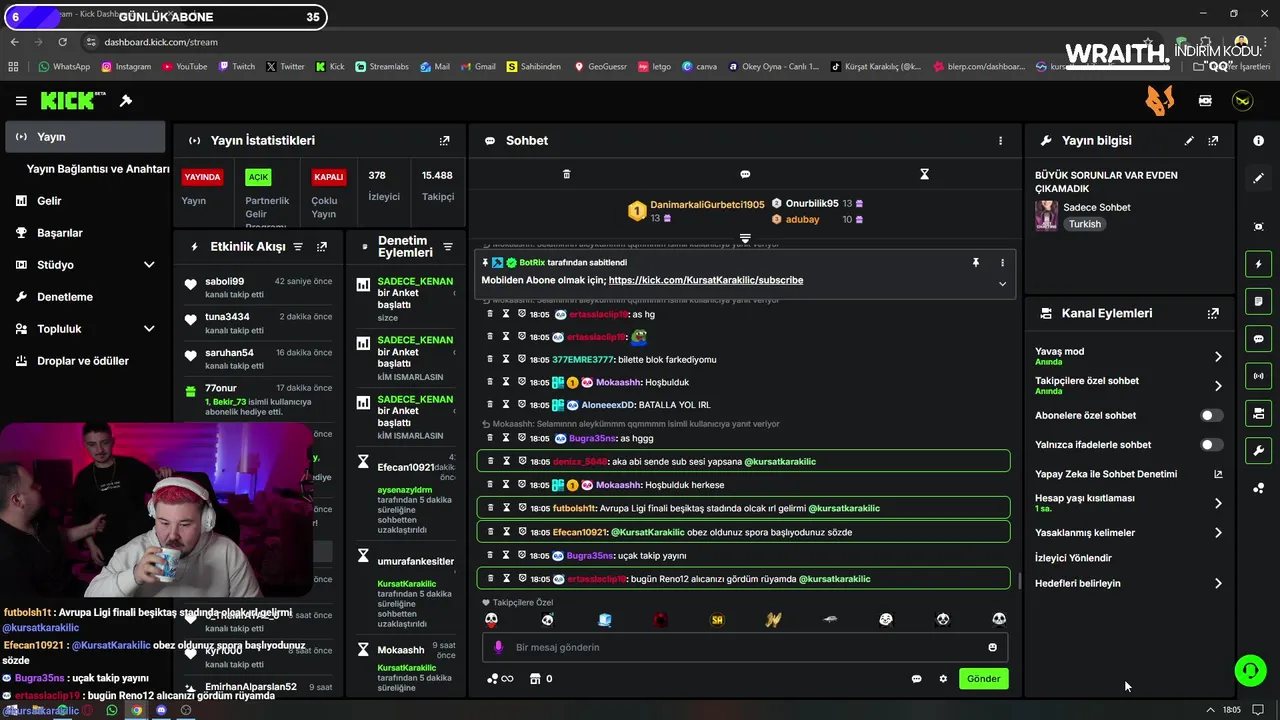Click the Turkish language tag

[1085, 224]
